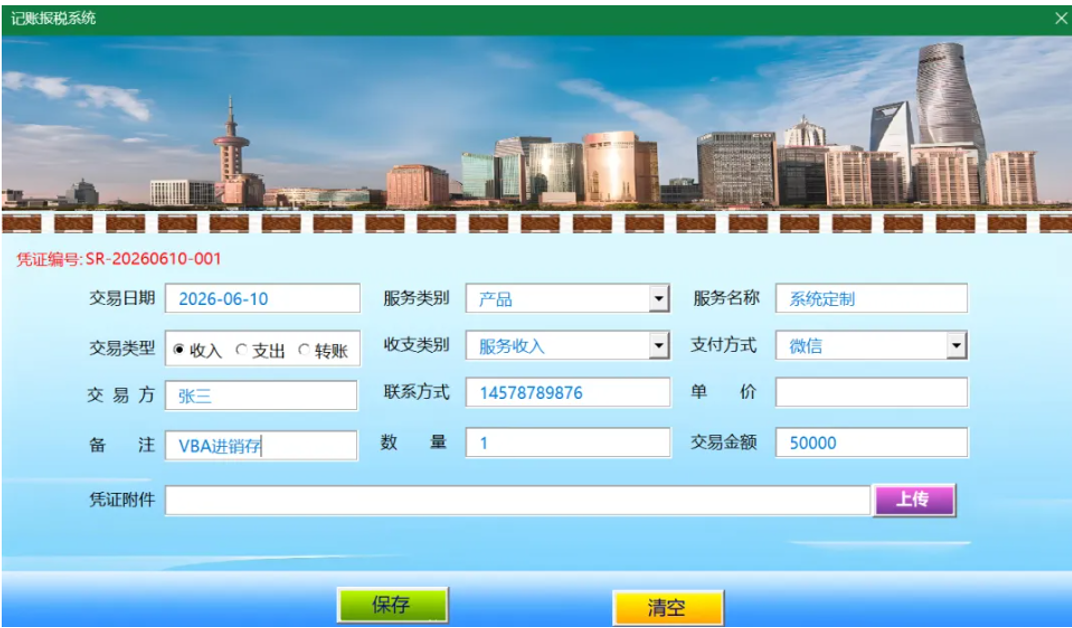Click the 清空 button
This screenshot has height=628, width=1072.
(x=667, y=607)
